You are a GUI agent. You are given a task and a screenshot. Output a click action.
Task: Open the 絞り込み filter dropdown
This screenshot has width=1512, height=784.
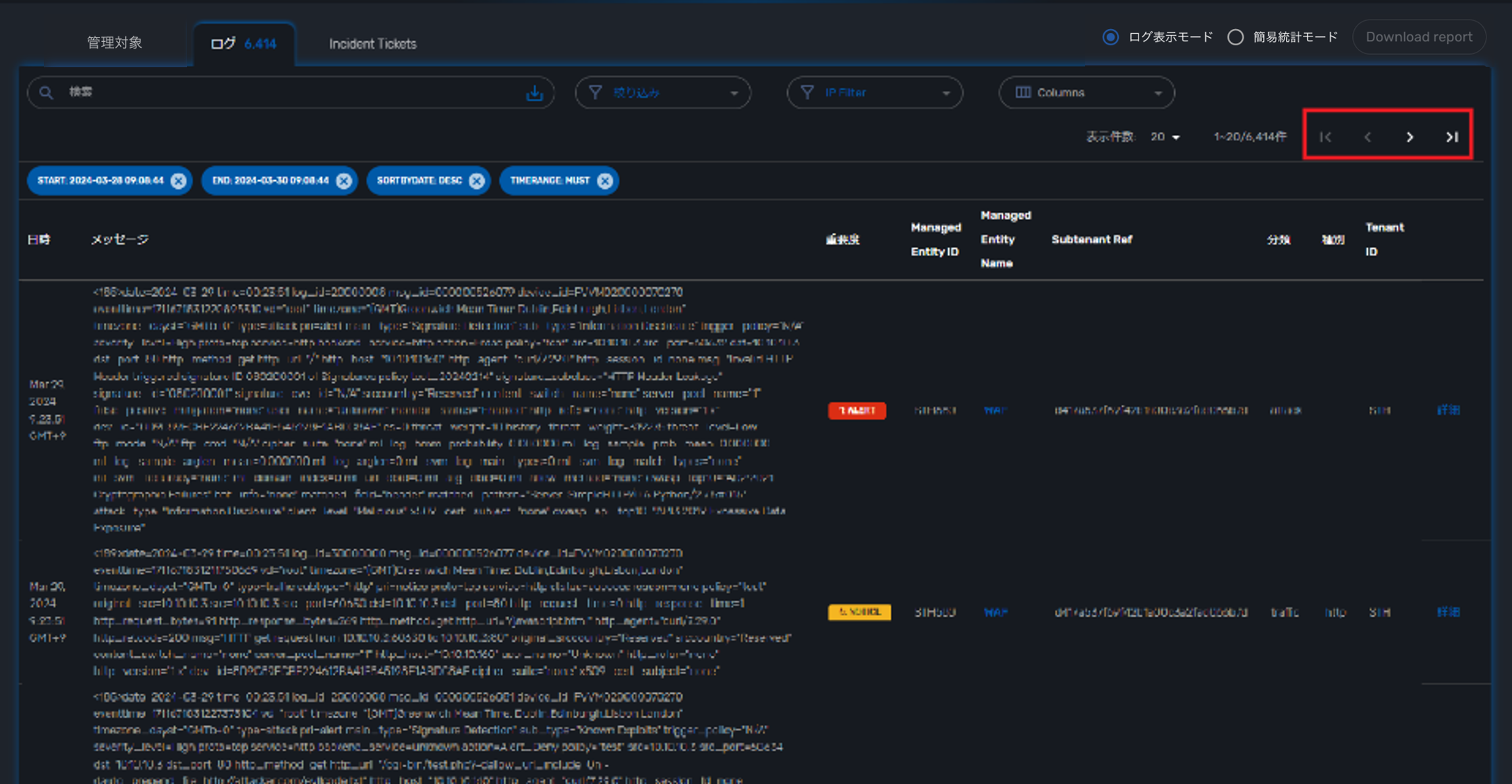[x=662, y=93]
